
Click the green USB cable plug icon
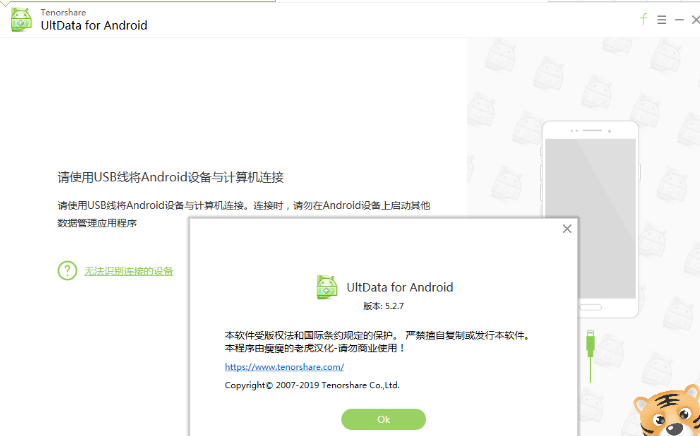coord(590,356)
